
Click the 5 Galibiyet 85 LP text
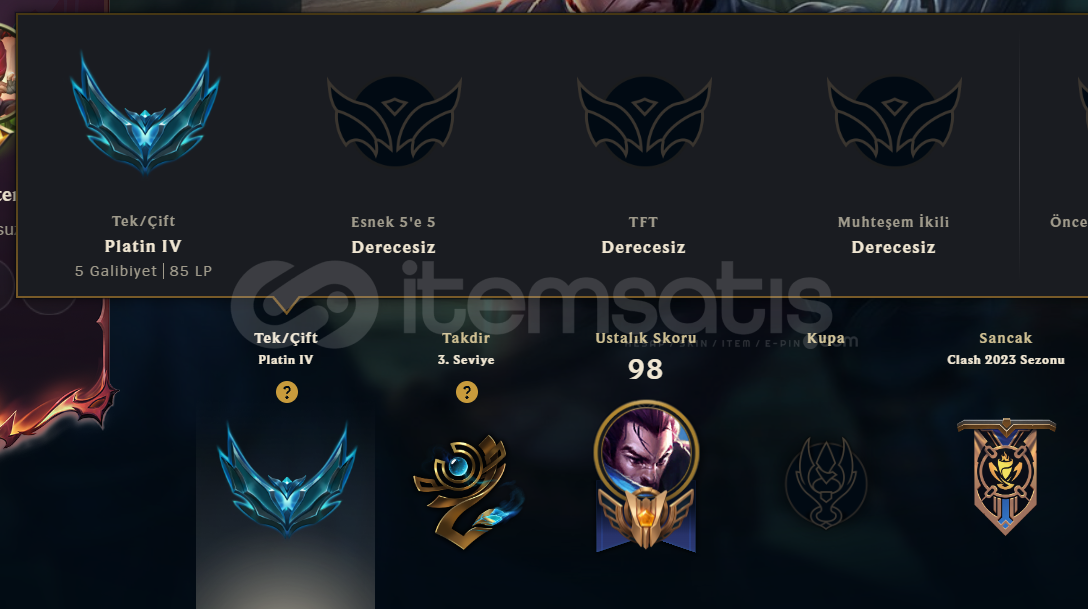click(144, 271)
